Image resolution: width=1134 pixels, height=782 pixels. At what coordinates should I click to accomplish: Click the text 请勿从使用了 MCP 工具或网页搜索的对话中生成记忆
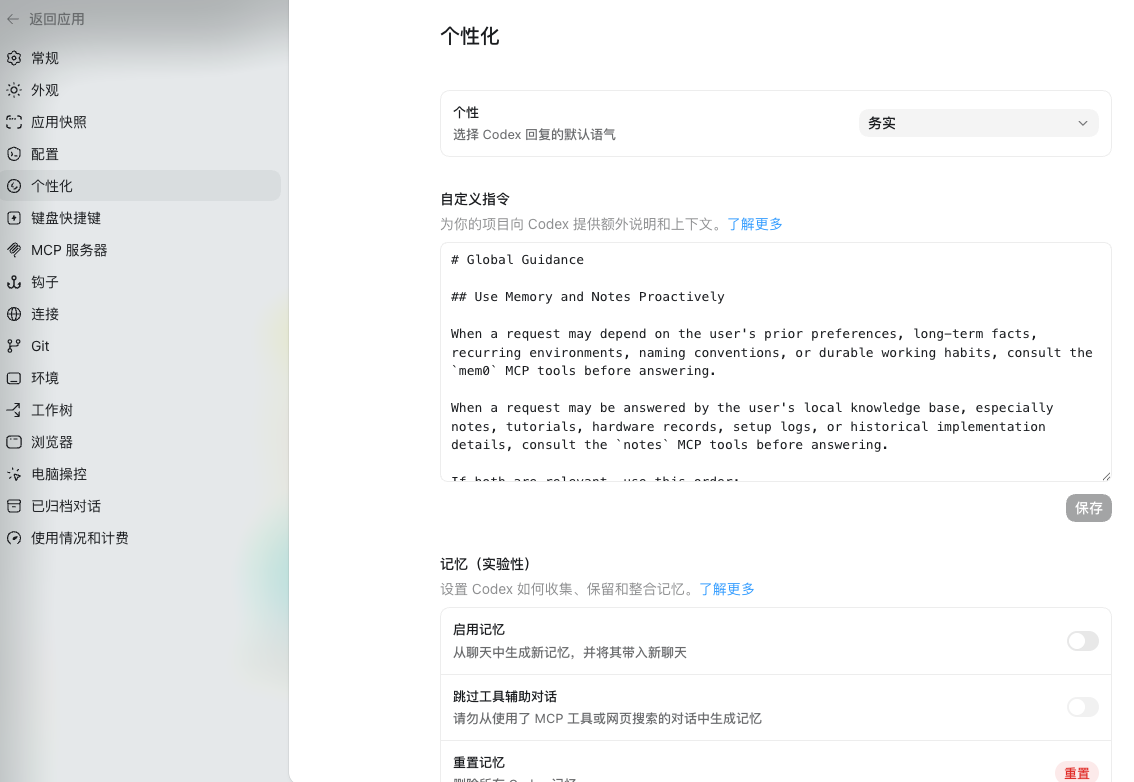(x=607, y=718)
